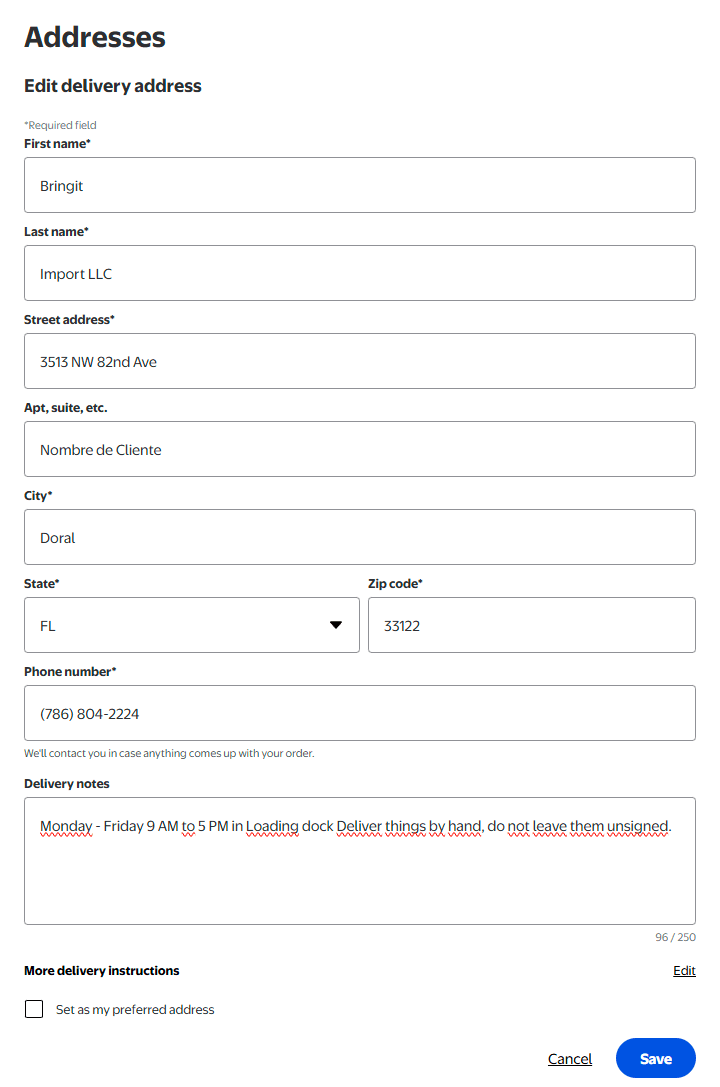The height and width of the screenshot is (1087, 720).
Task: Click the 'State' field label
Action: point(42,583)
